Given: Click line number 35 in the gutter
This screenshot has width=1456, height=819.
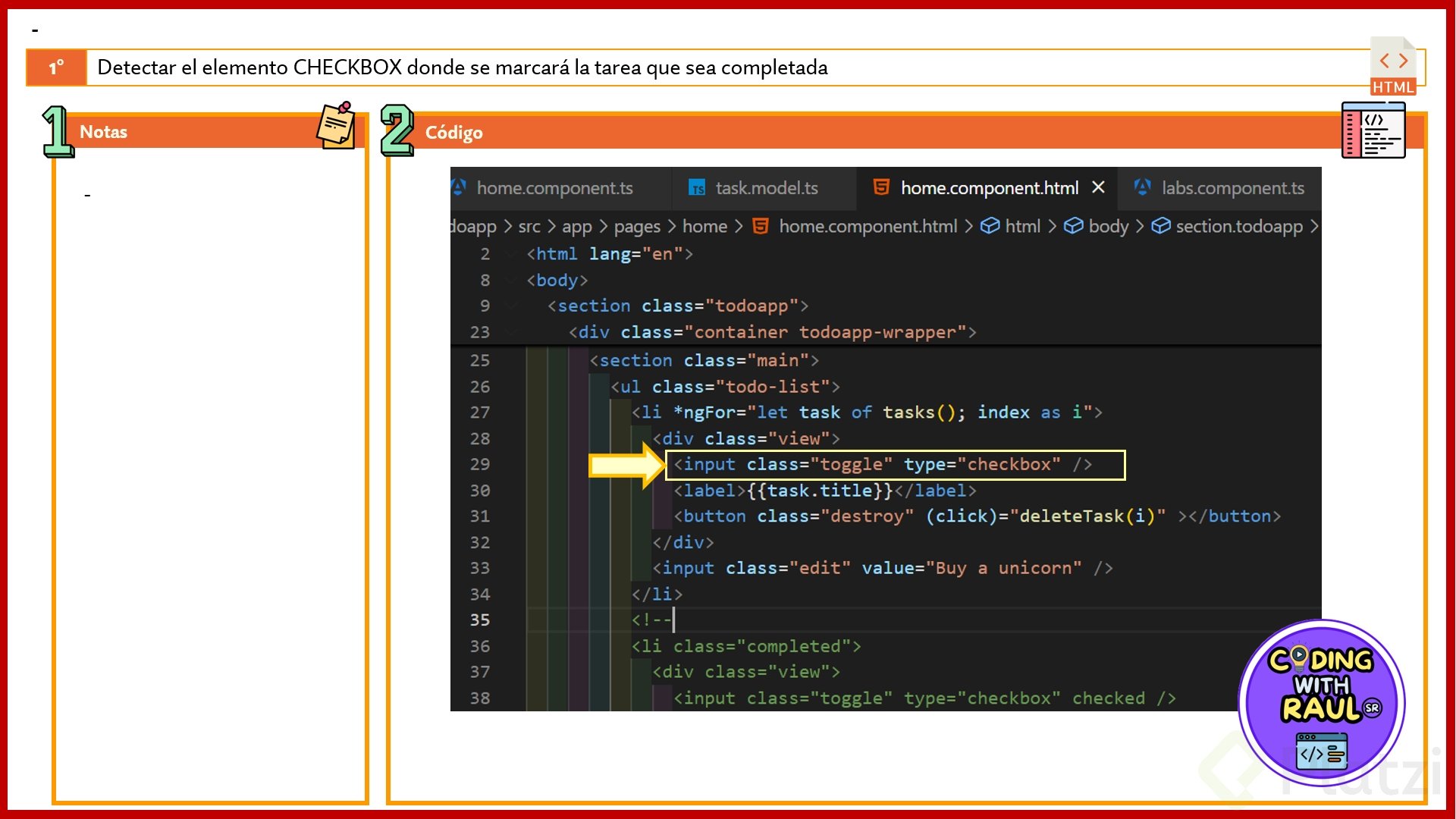Looking at the screenshot, I should (479, 620).
